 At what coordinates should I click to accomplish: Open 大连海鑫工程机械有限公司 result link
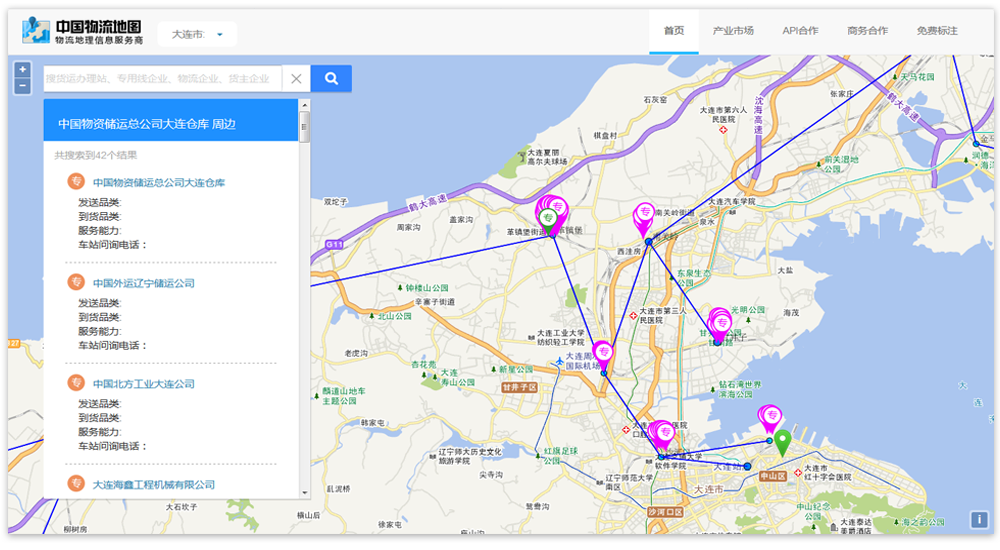[x=154, y=485]
